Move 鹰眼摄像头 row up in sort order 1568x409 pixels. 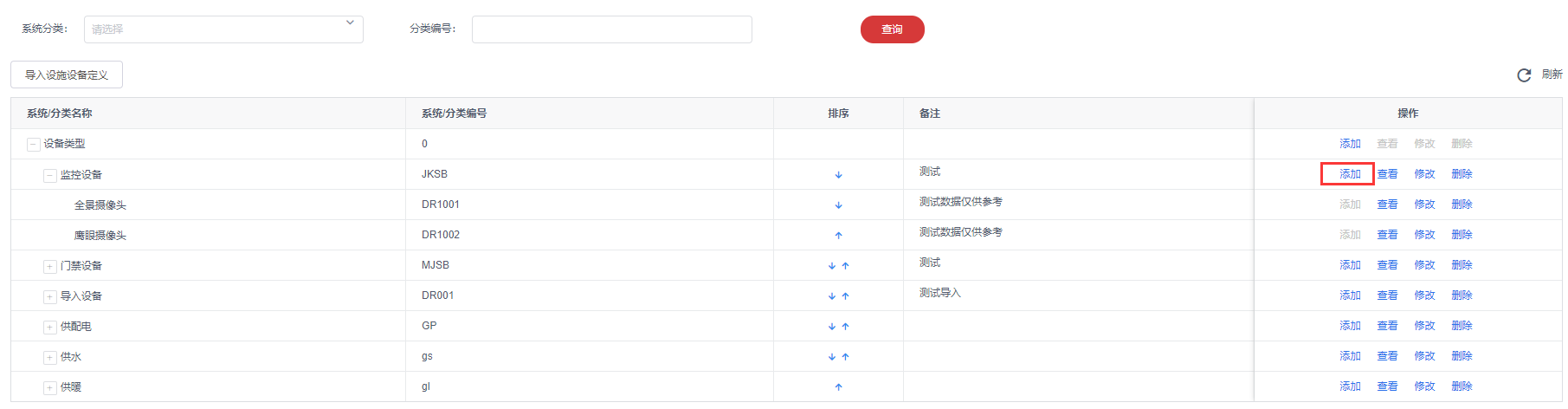click(x=838, y=236)
